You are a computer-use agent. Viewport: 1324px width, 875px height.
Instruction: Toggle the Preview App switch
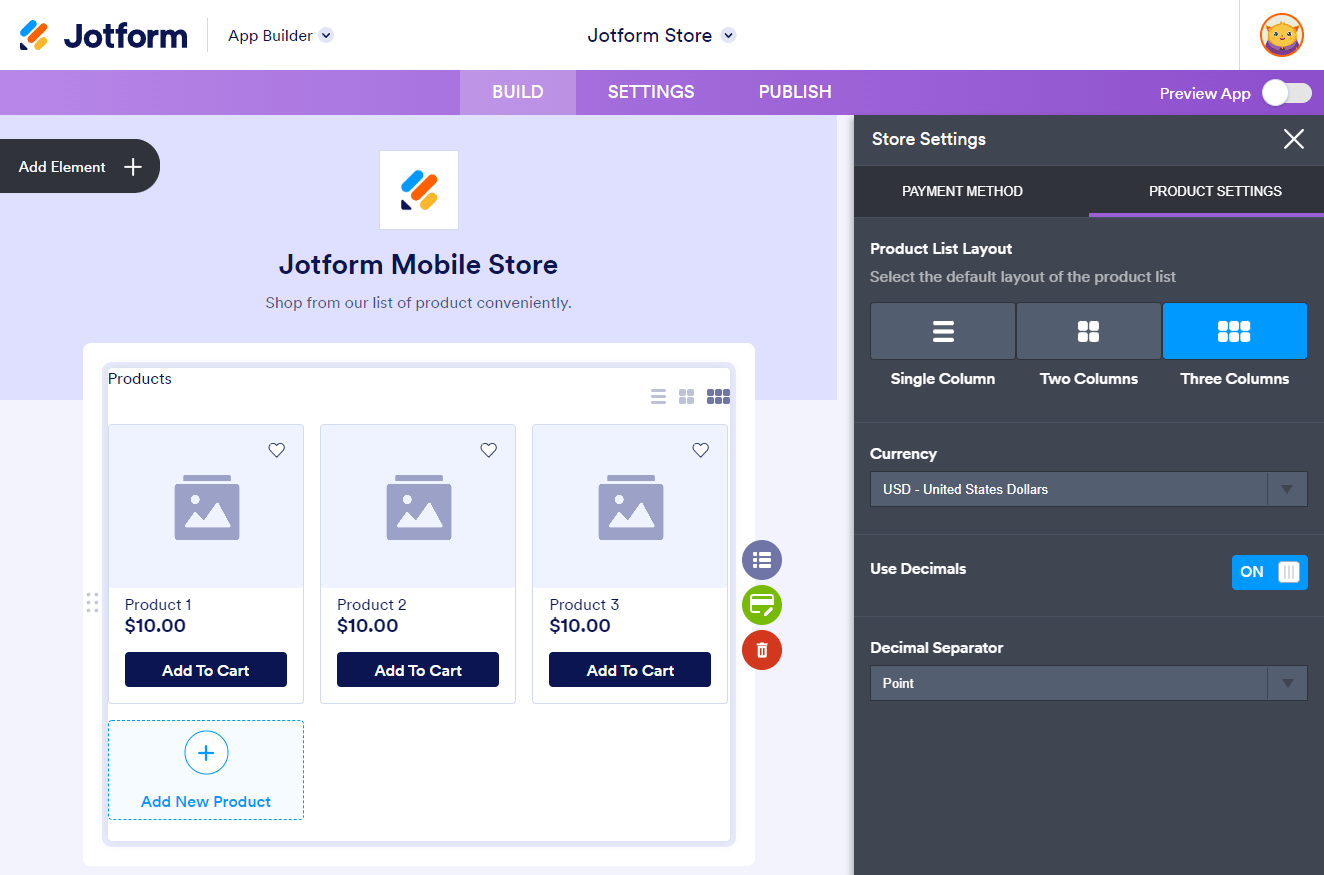pyautogui.click(x=1287, y=93)
